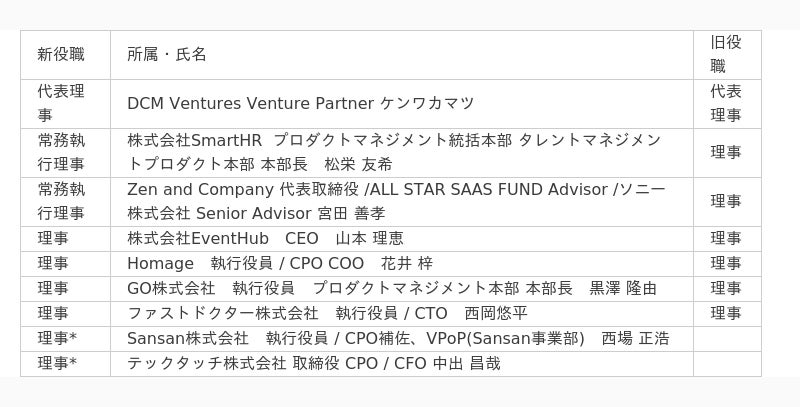The height and width of the screenshot is (407, 800).
Task: Click the Homage 花井 梓 entry
Action: pos(402,264)
